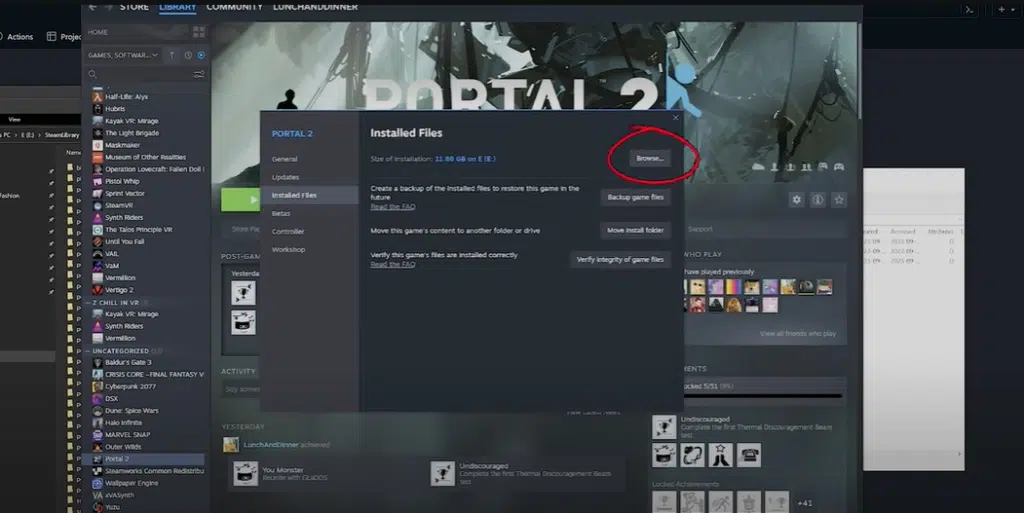Open Read the FAQ under backup
1024x513 pixels.
[x=392, y=207]
